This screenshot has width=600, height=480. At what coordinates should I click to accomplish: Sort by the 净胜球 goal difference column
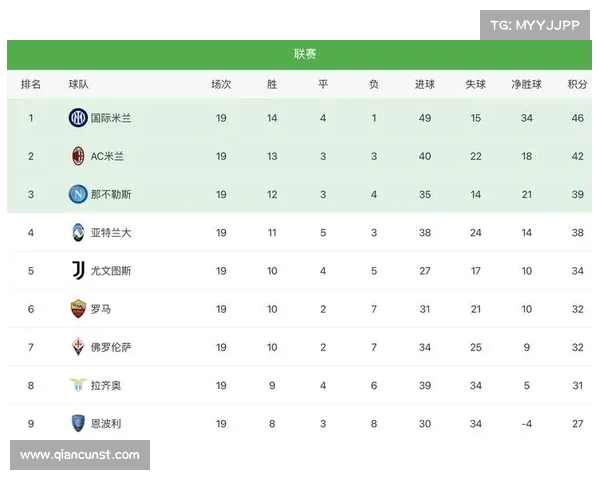527,84
